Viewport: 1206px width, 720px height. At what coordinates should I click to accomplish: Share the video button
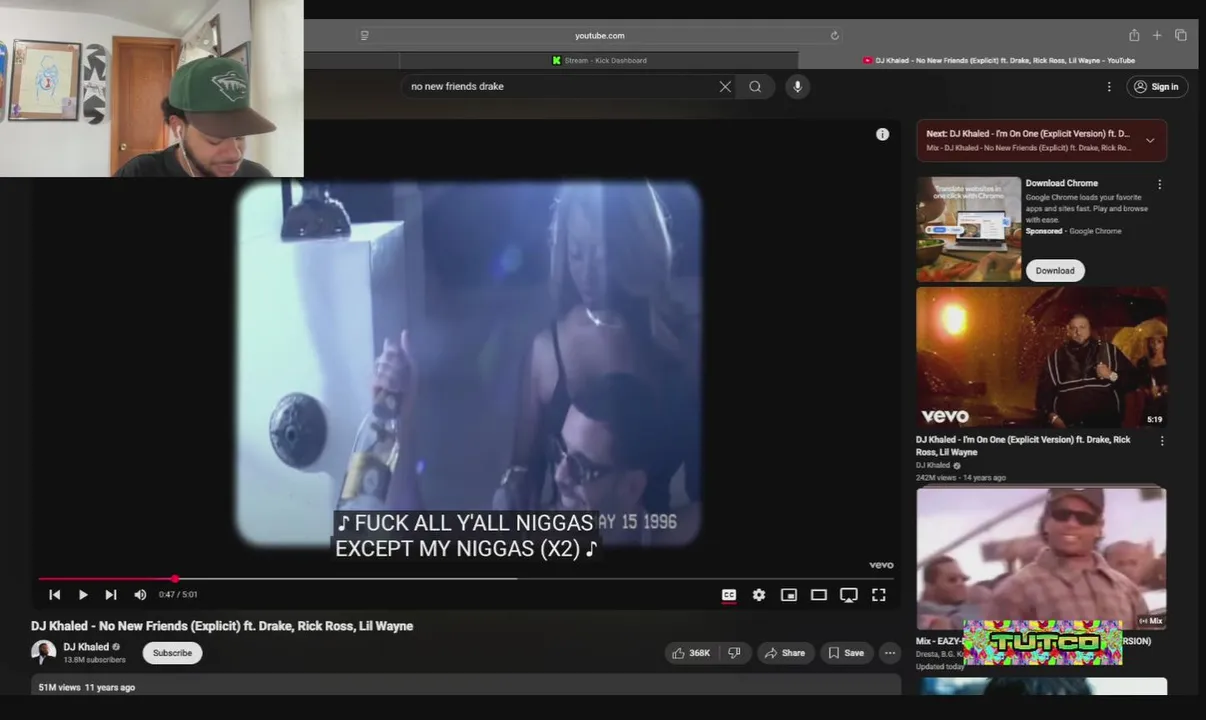784,654
